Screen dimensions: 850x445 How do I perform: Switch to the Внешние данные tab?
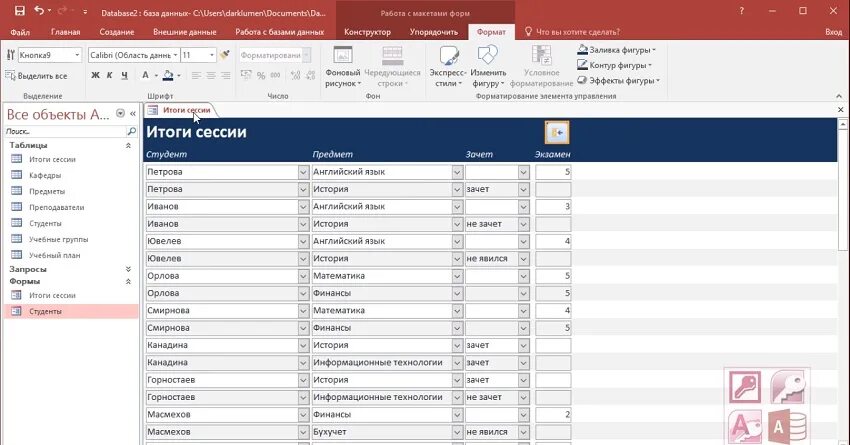click(185, 32)
